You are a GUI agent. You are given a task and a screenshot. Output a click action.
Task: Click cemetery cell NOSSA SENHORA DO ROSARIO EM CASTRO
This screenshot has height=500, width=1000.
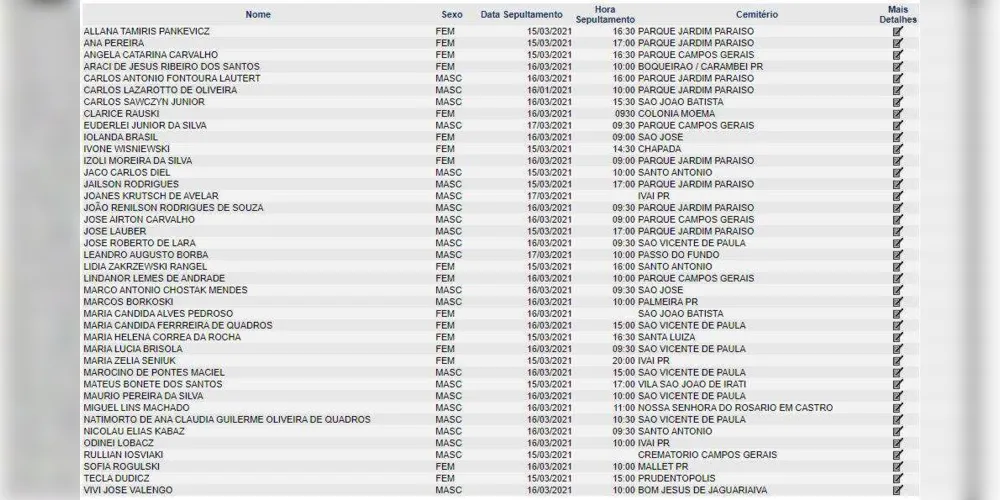735,408
